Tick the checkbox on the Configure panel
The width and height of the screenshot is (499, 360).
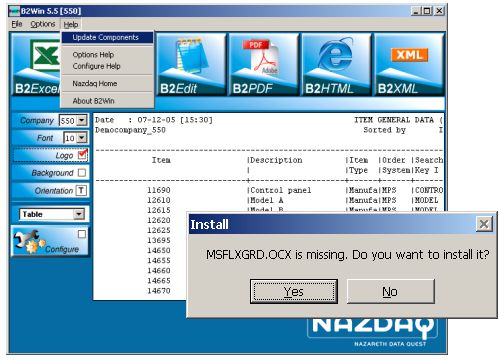[x=82, y=234]
